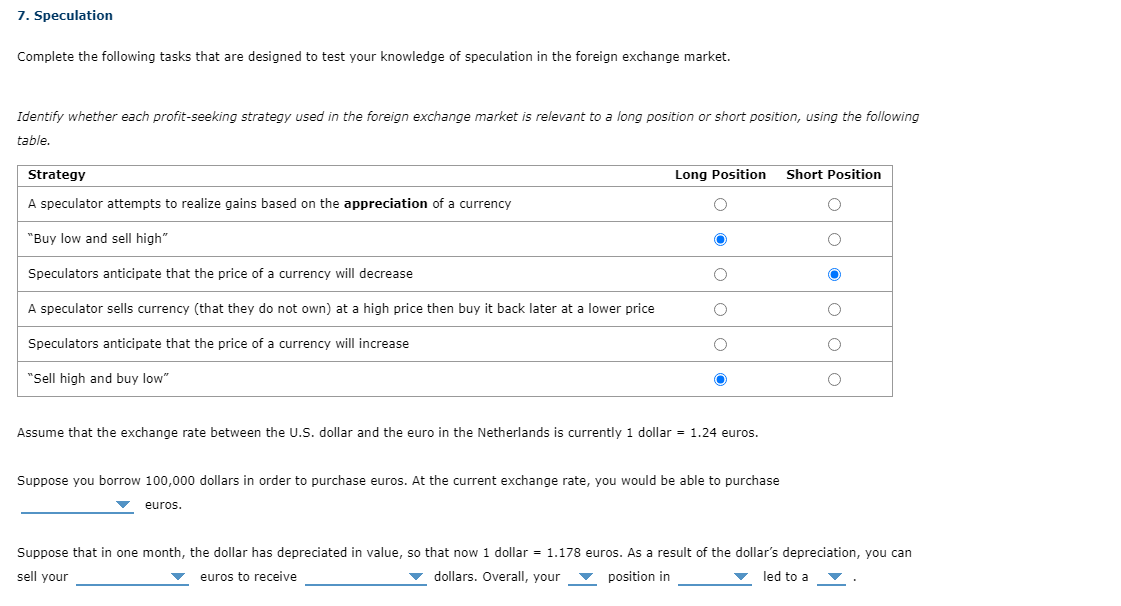This screenshot has height=606, width=1121.
Task: Select Short Position for "Buy low and sell high"
Action: pyautogui.click(x=833, y=239)
